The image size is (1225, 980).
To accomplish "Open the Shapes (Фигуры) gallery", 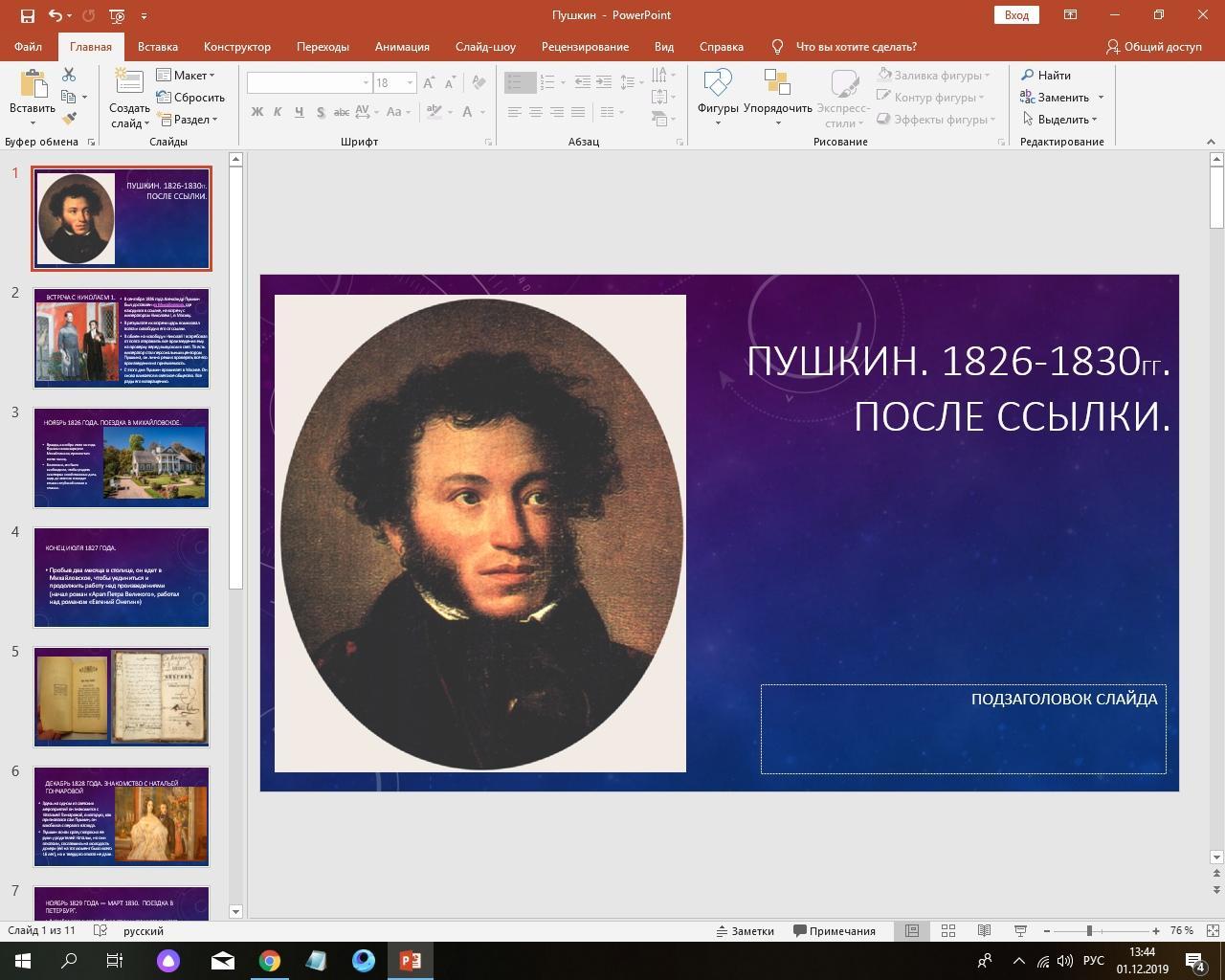I will [x=718, y=99].
